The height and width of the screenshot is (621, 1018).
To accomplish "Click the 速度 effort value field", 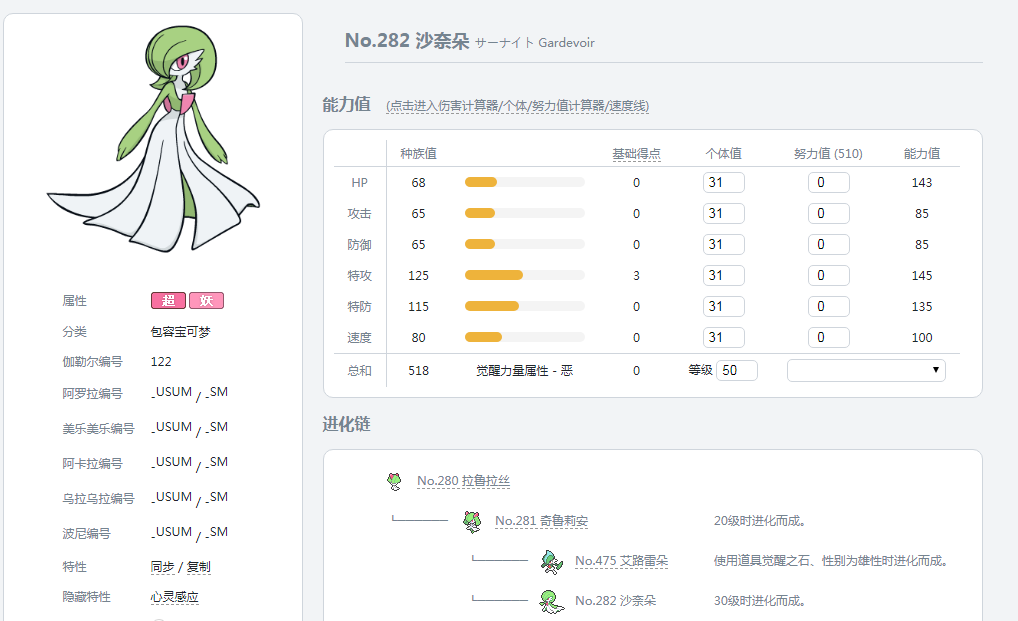I will click(828, 337).
